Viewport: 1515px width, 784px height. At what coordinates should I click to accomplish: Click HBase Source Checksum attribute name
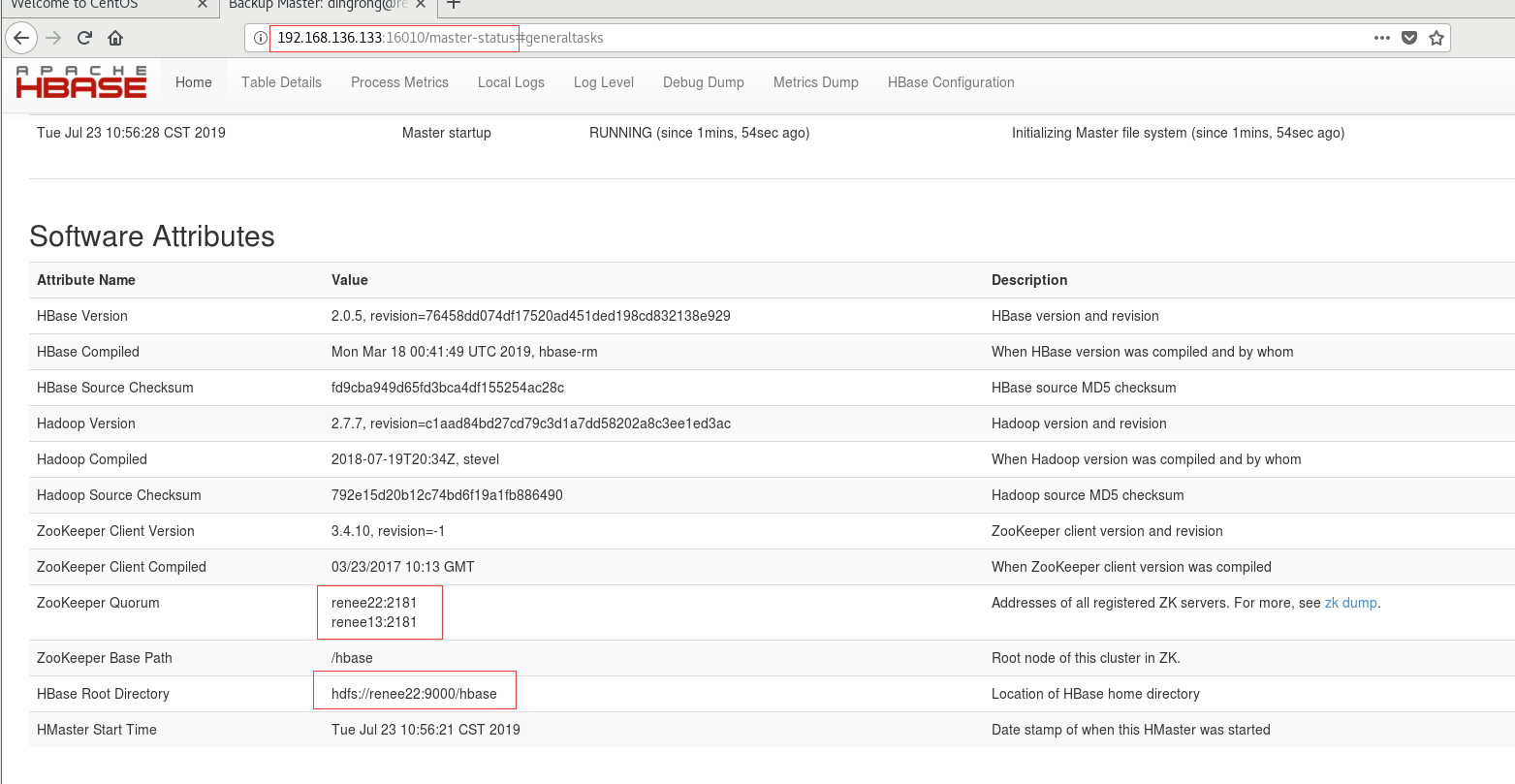pos(115,388)
